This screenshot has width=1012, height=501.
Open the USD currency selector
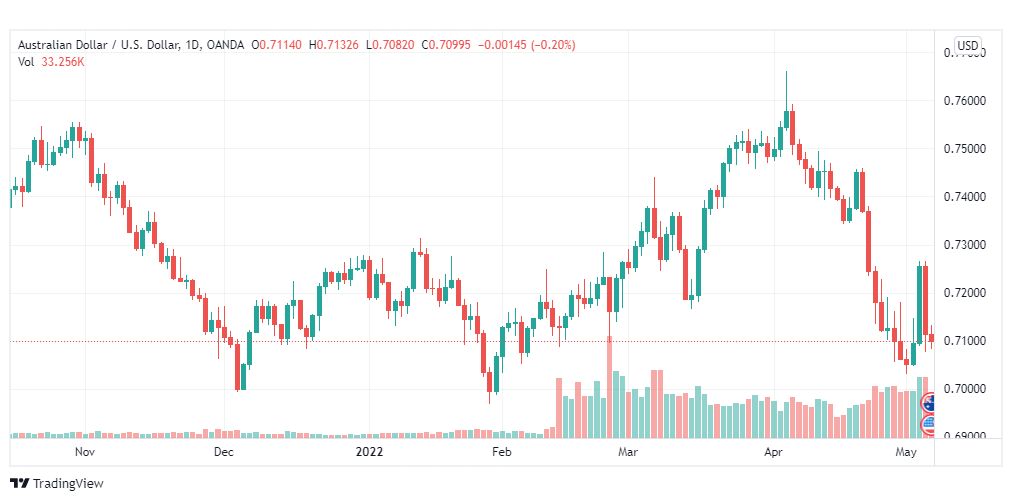[967, 45]
